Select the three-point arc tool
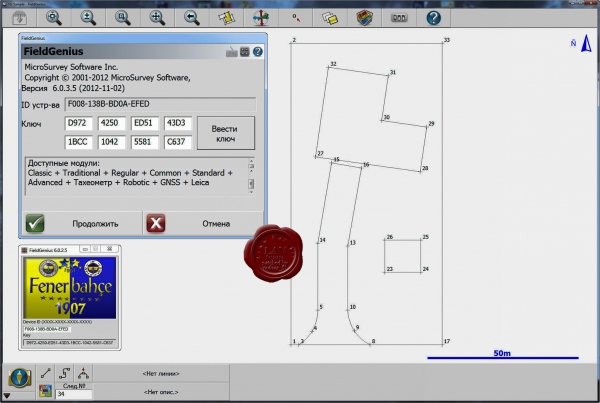 click(x=83, y=373)
